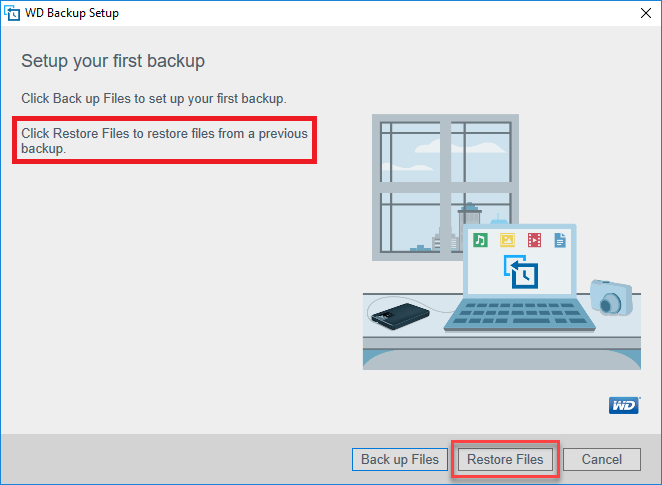This screenshot has height=485, width=662.
Task: Close the WD Backup Setup window
Action: (x=646, y=13)
